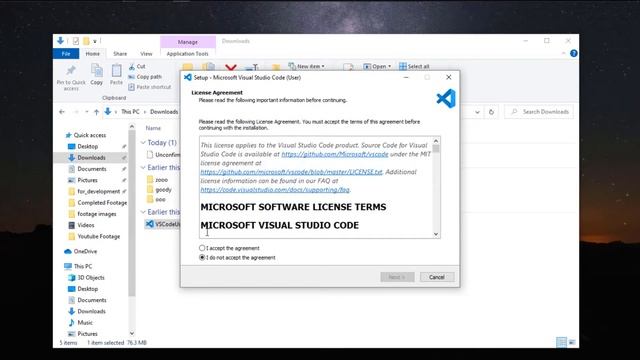Click 'Downloads' in the address breadcrumb
Image resolution: width=640 pixels, height=360 pixels.
(x=164, y=112)
